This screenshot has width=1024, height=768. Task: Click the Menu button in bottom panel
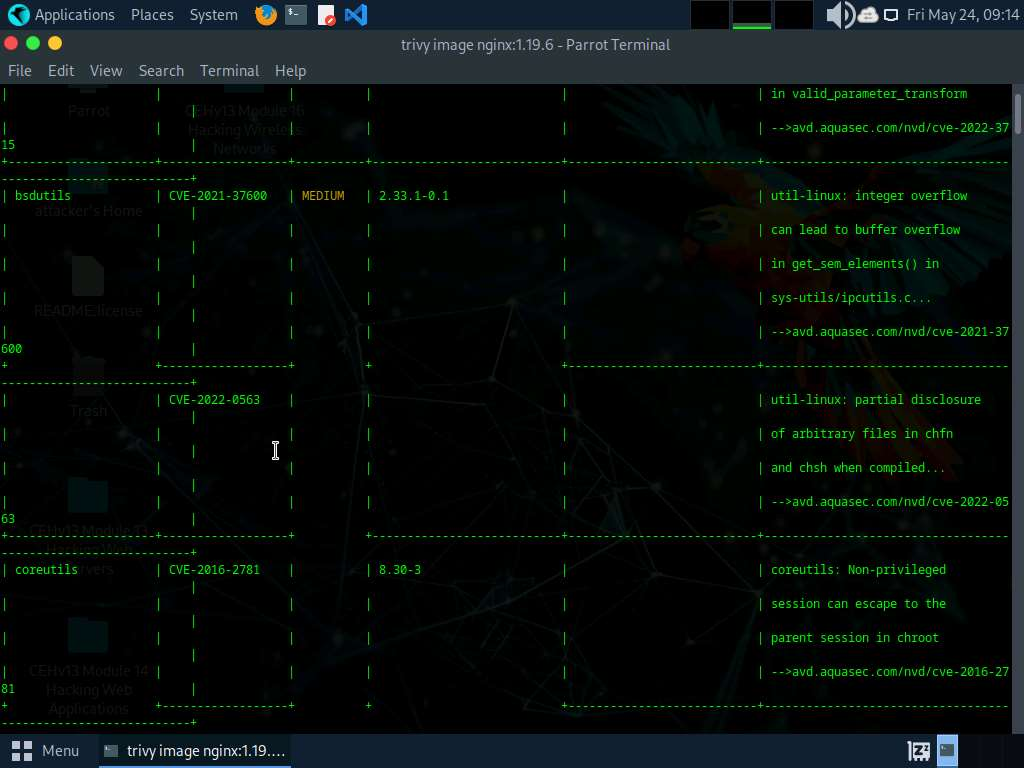pos(46,750)
